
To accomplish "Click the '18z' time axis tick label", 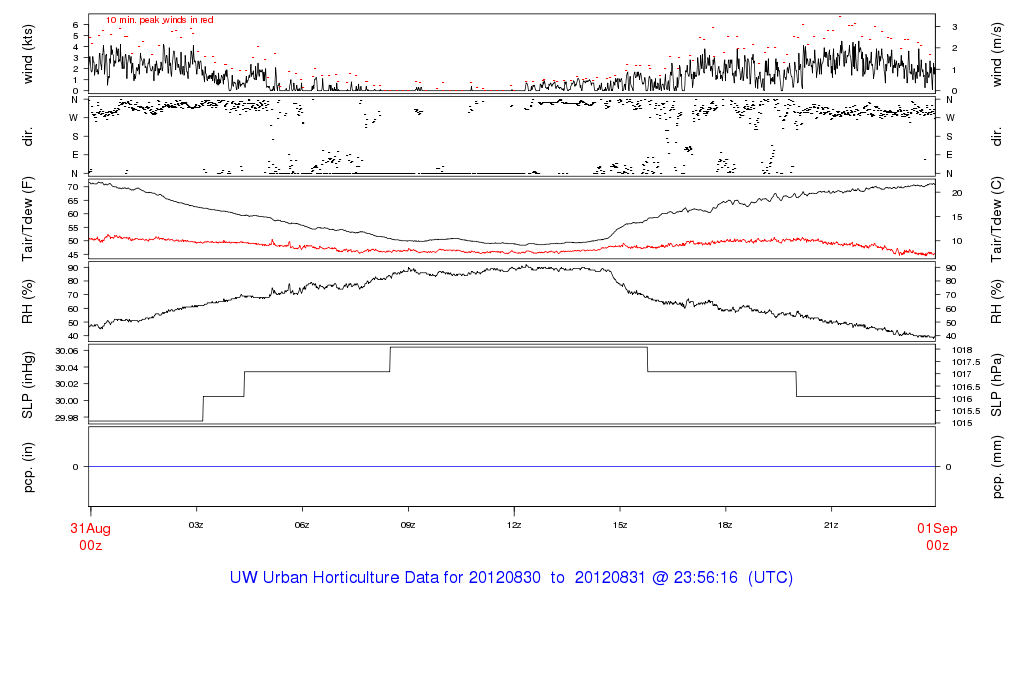I will [x=725, y=525].
